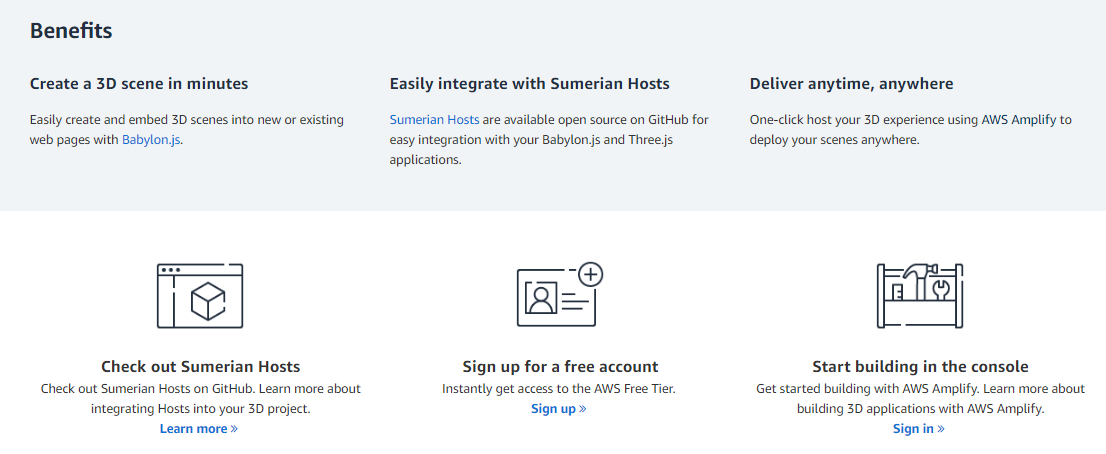The image size is (1106, 454).
Task: Click the Sign in link text
Action: [x=913, y=429]
